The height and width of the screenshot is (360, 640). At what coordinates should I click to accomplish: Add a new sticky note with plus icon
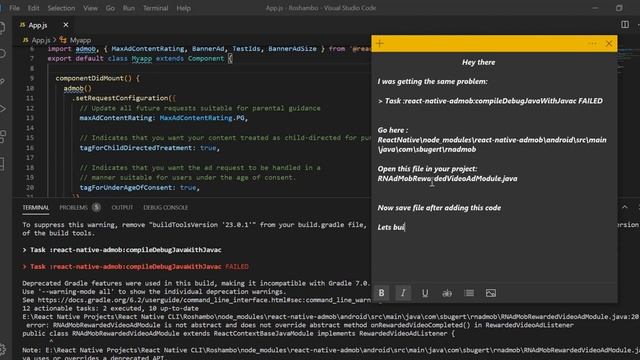[x=380, y=43]
